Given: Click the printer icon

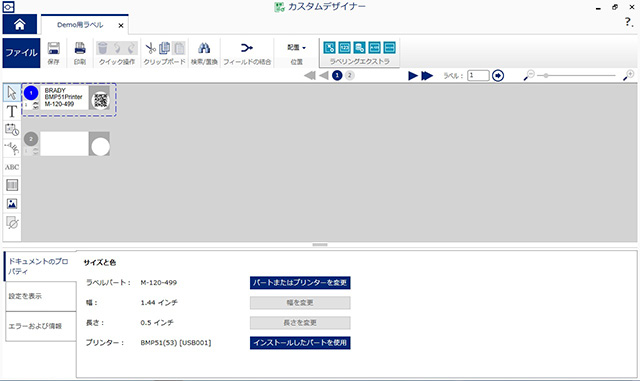Looking at the screenshot, I should click(x=80, y=48).
